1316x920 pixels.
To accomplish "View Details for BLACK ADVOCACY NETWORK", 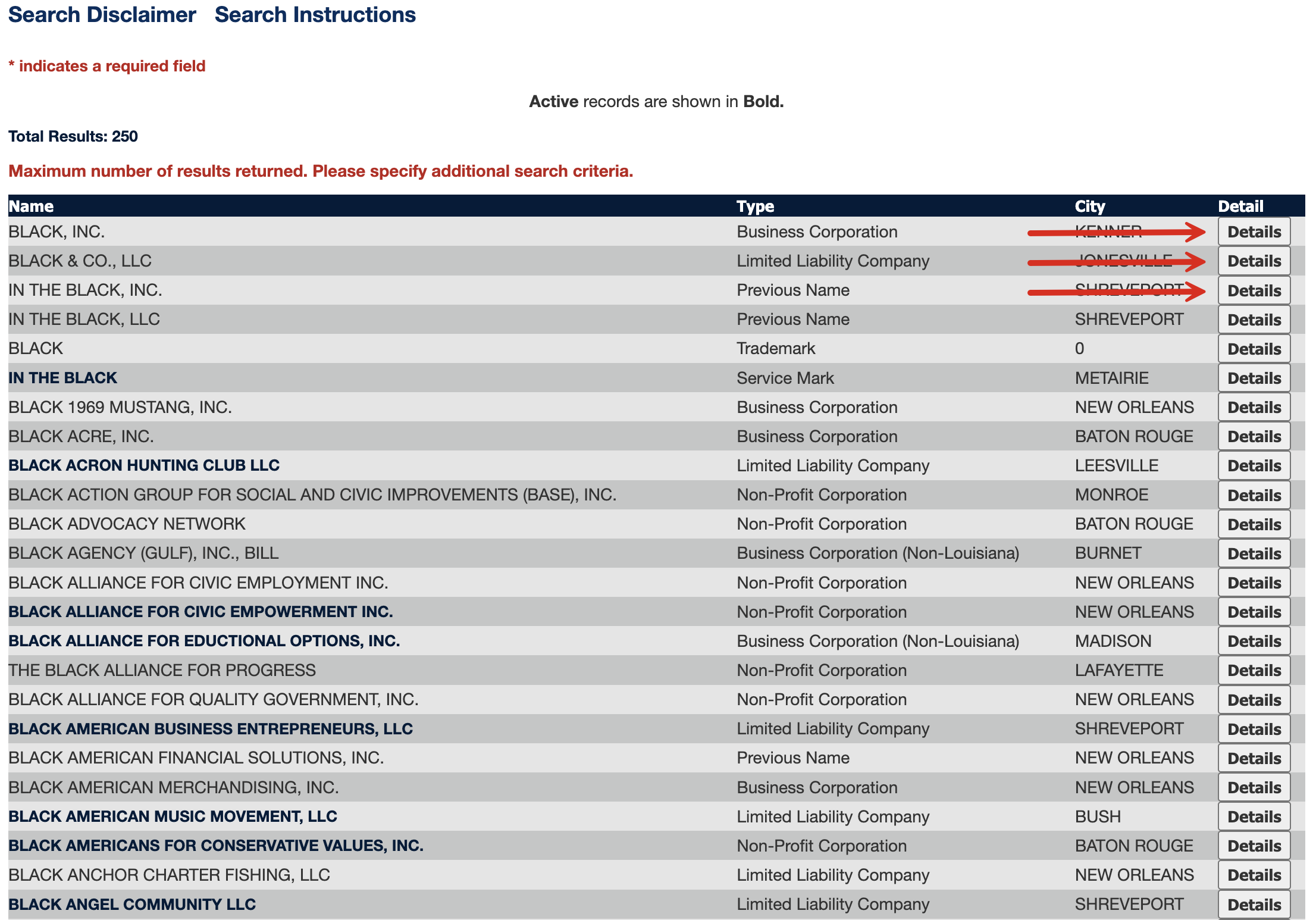I will [x=1254, y=524].
